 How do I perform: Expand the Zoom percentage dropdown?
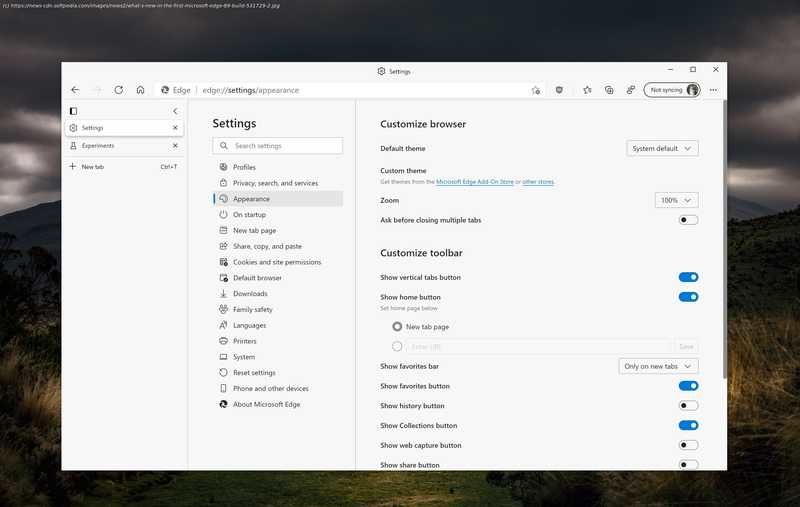click(676, 200)
